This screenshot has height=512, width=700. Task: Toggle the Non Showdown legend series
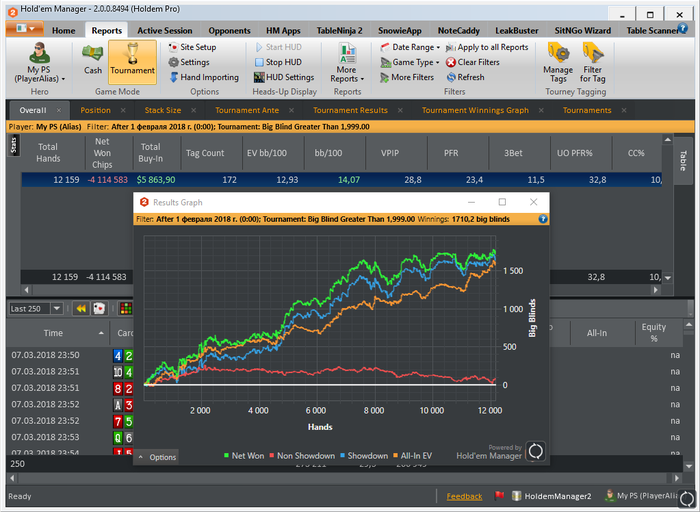302,456
